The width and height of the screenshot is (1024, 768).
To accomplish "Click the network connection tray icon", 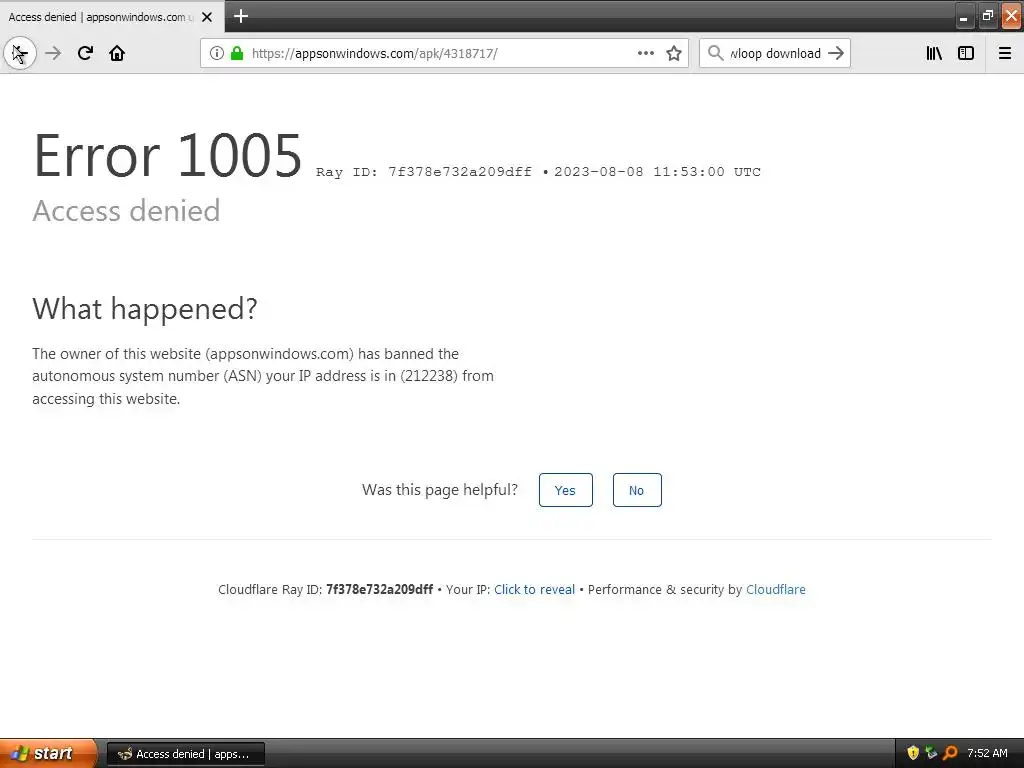I will pos(931,753).
